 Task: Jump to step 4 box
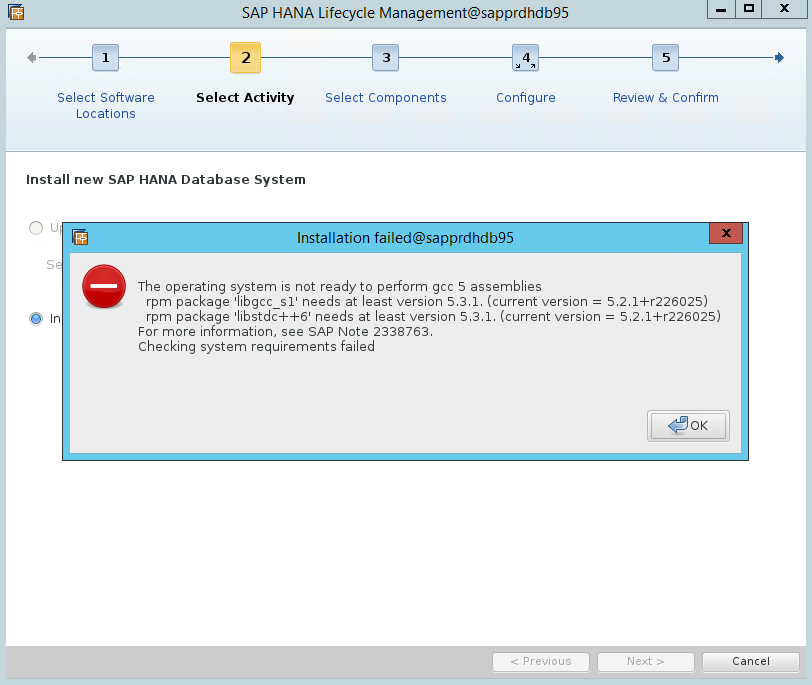pos(526,57)
